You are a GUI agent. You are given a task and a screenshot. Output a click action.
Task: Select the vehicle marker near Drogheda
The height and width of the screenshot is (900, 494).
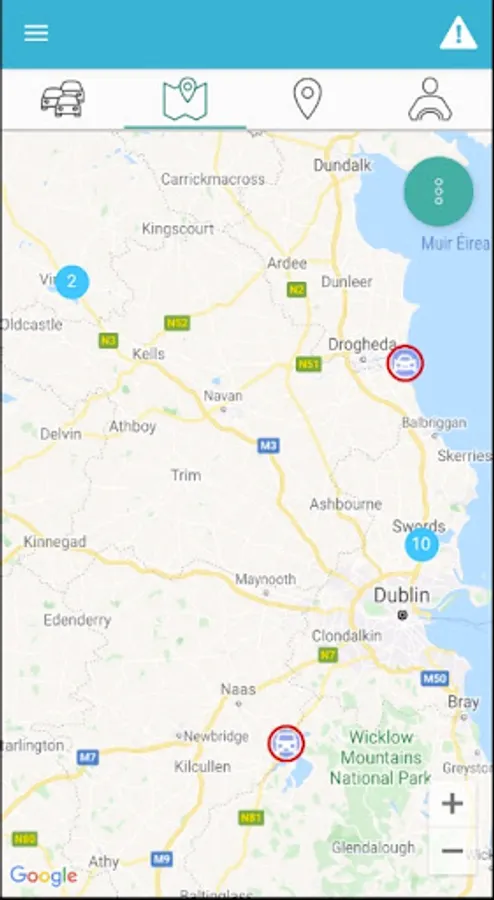(x=405, y=363)
